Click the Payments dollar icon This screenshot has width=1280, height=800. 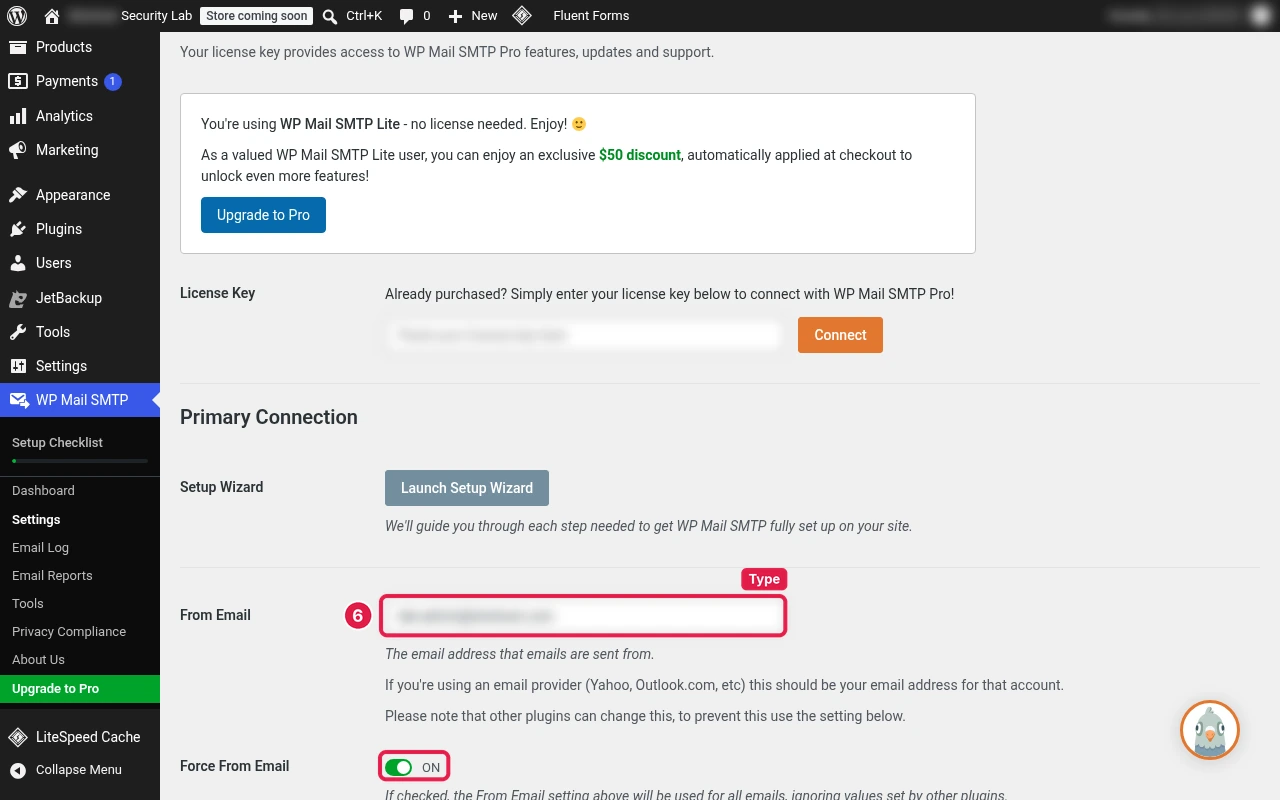click(x=18, y=81)
